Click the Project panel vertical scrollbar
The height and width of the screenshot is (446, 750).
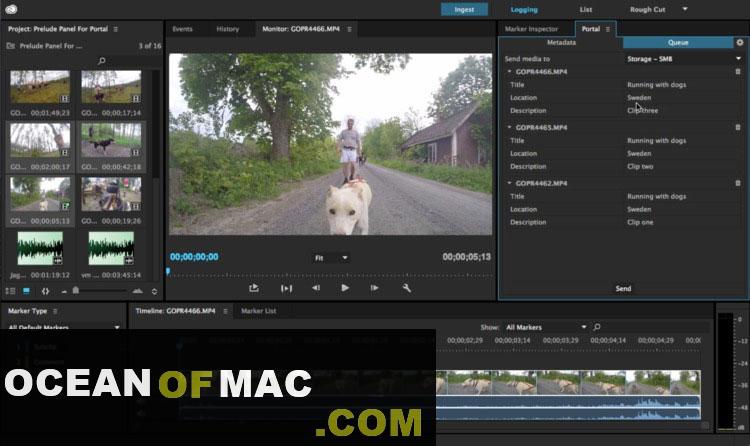pyautogui.click(x=156, y=124)
